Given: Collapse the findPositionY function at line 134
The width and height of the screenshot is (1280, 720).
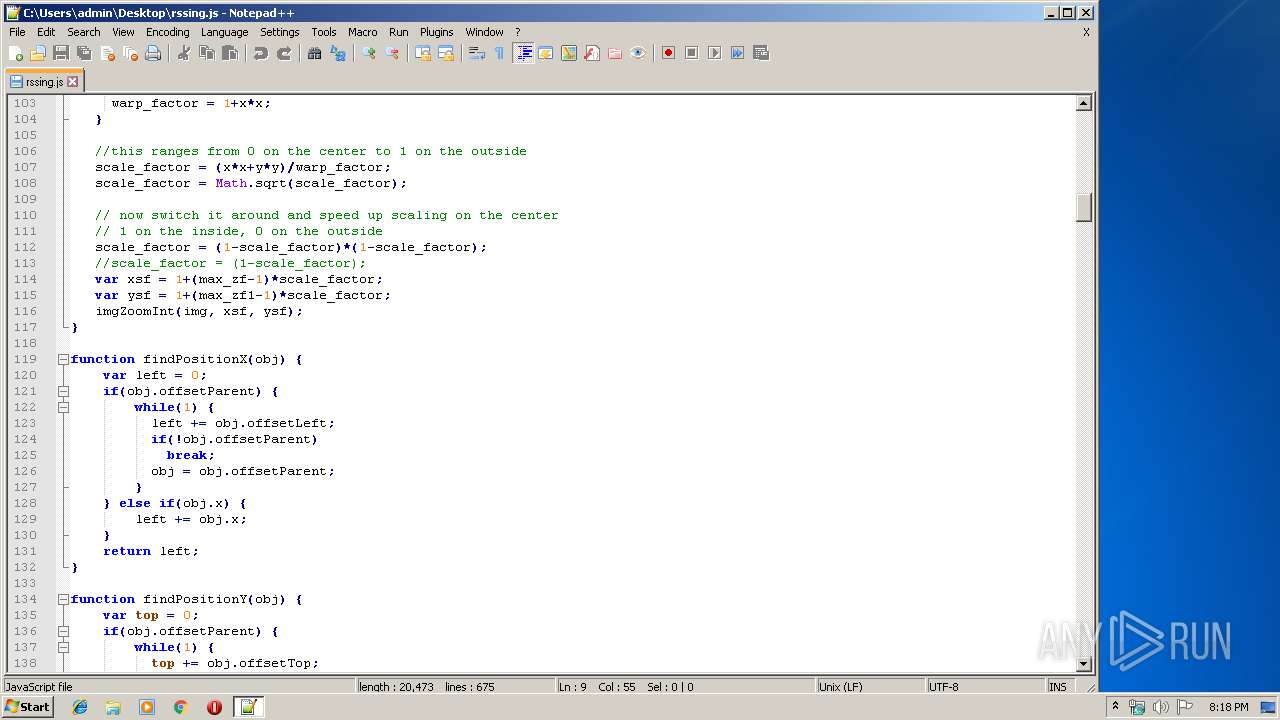Looking at the screenshot, I should [x=63, y=599].
